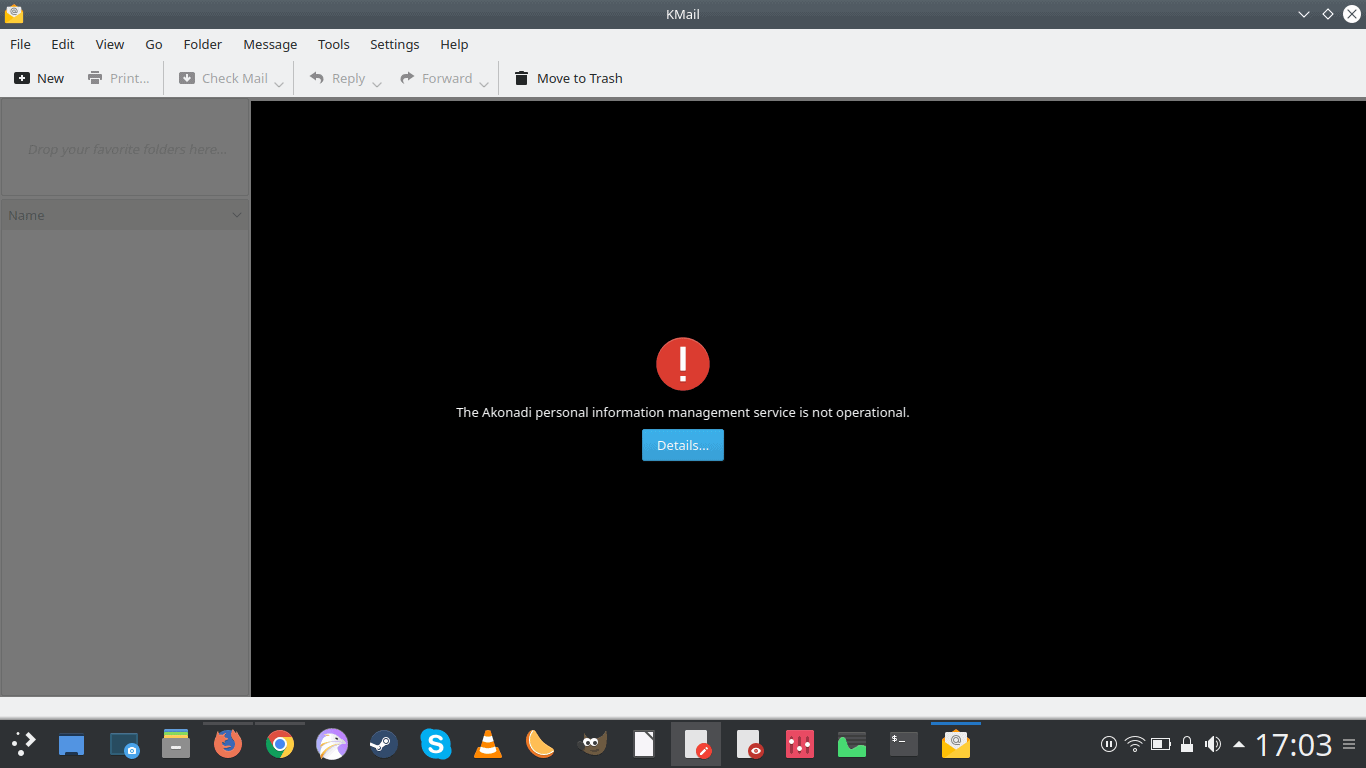Image resolution: width=1366 pixels, height=768 pixels.
Task: Click the 17:03 clock in the panel
Action: [x=1294, y=744]
